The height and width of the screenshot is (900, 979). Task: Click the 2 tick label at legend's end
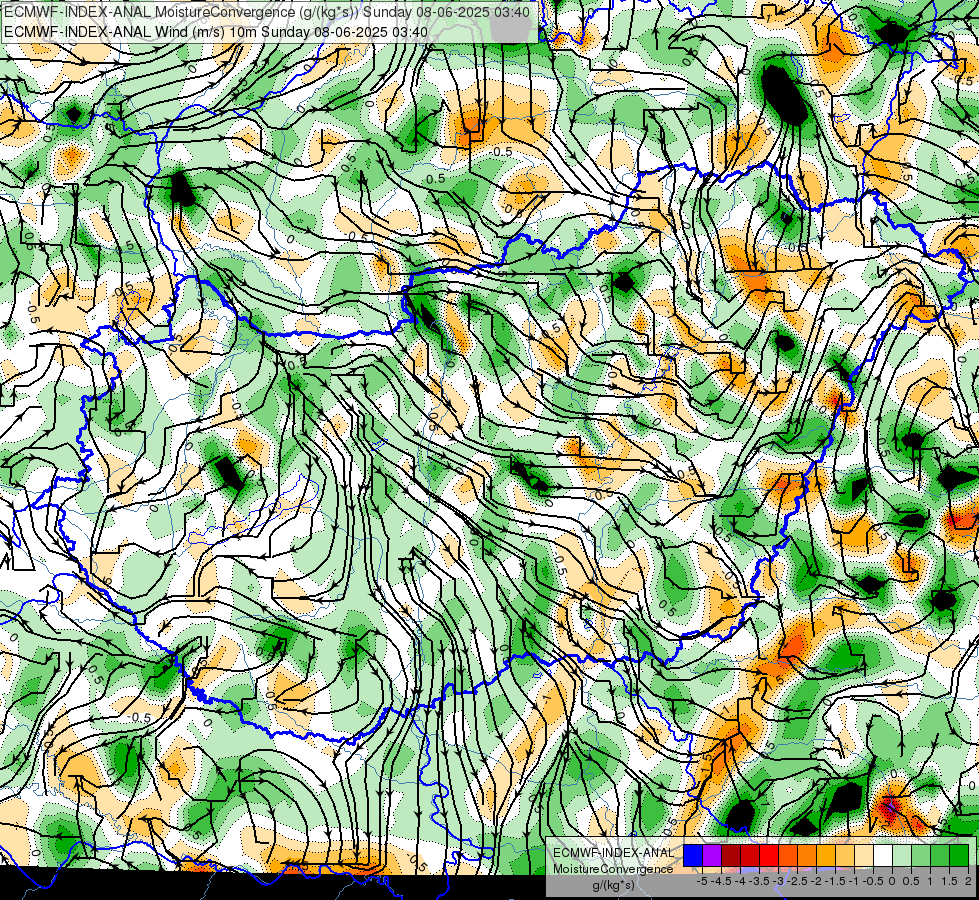tap(968, 881)
